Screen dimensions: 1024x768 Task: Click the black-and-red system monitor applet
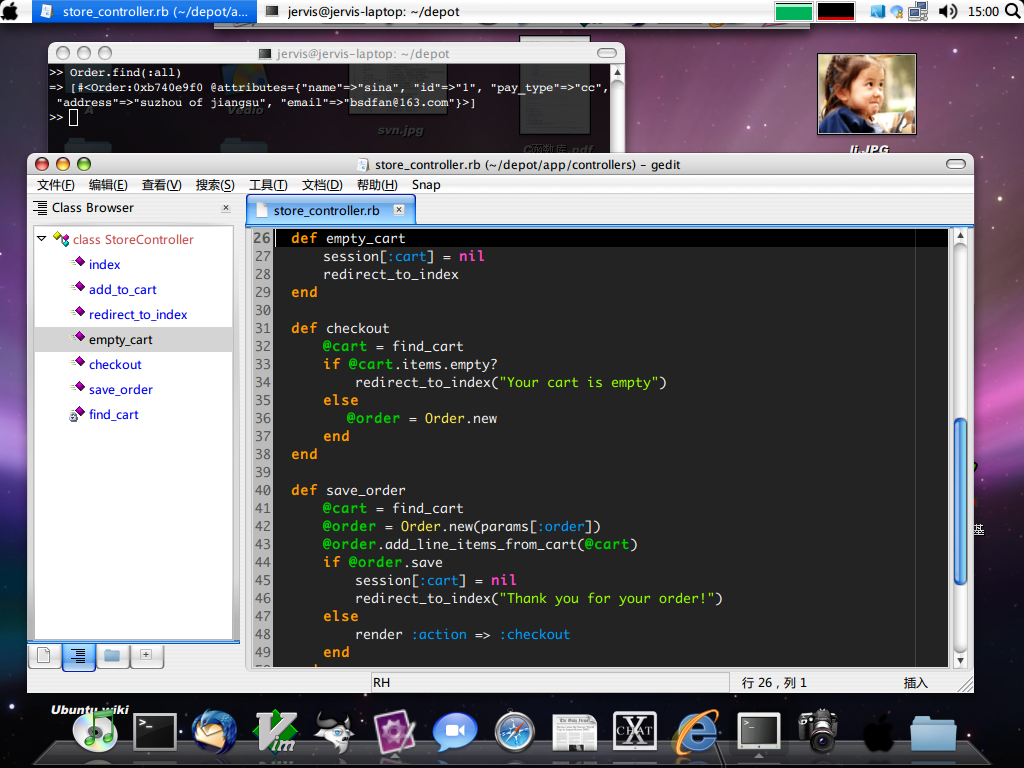(836, 11)
